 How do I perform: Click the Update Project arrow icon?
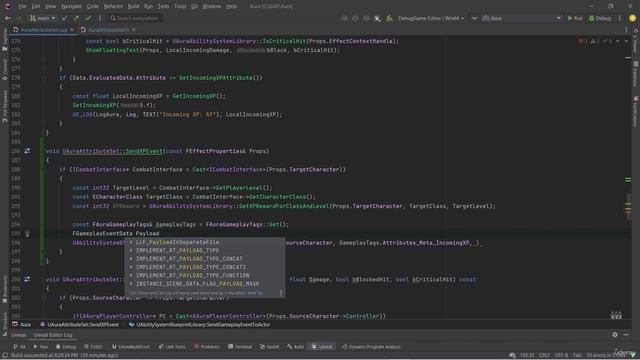click(64, 18)
